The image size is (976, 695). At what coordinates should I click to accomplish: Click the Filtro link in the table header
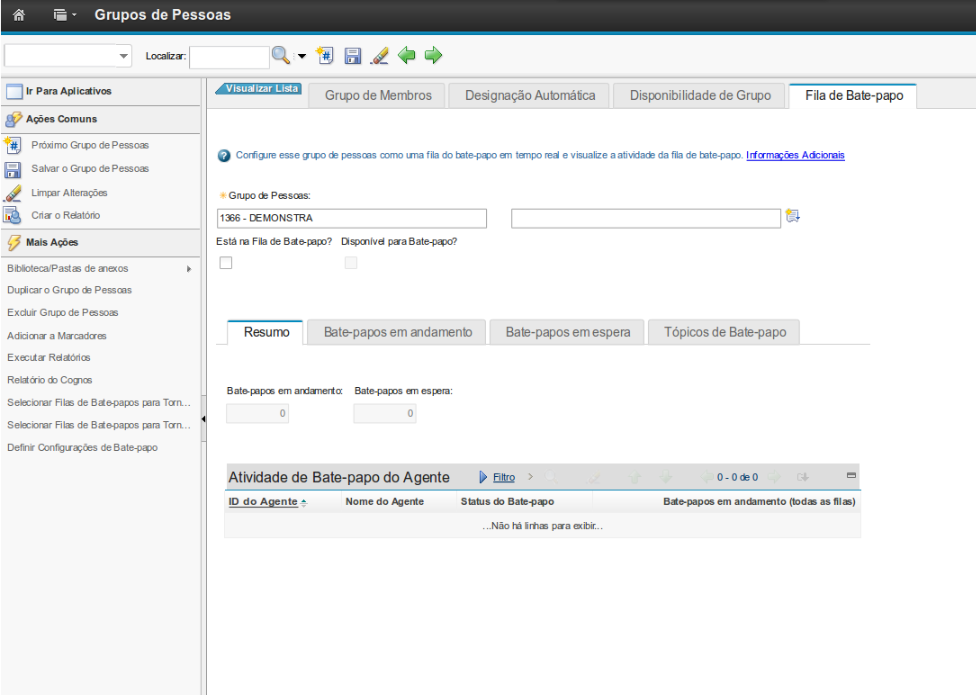[504, 477]
